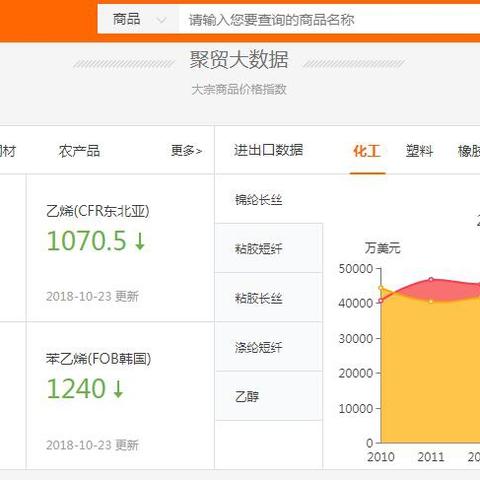Screen dimensions: 480x480
Task: Click the 2011 red data point on chart
Action: coord(431,279)
